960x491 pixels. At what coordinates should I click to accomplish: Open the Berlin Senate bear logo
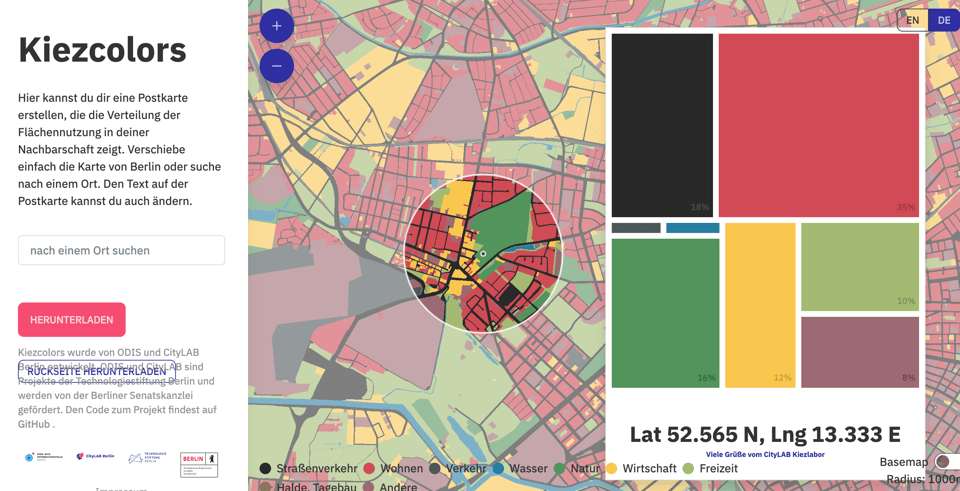click(199, 465)
